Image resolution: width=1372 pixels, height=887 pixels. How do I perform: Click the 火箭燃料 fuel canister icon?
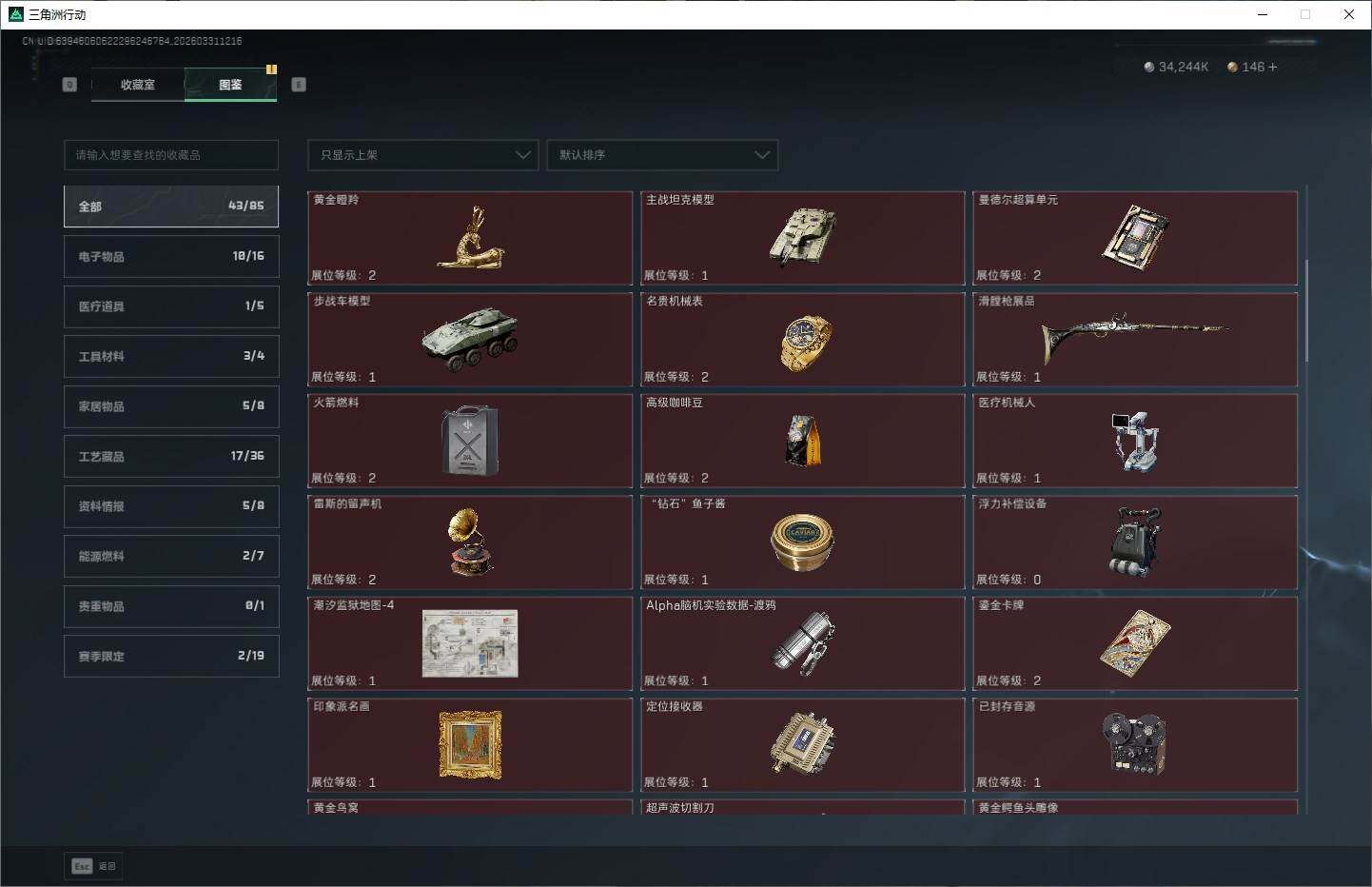pos(469,441)
